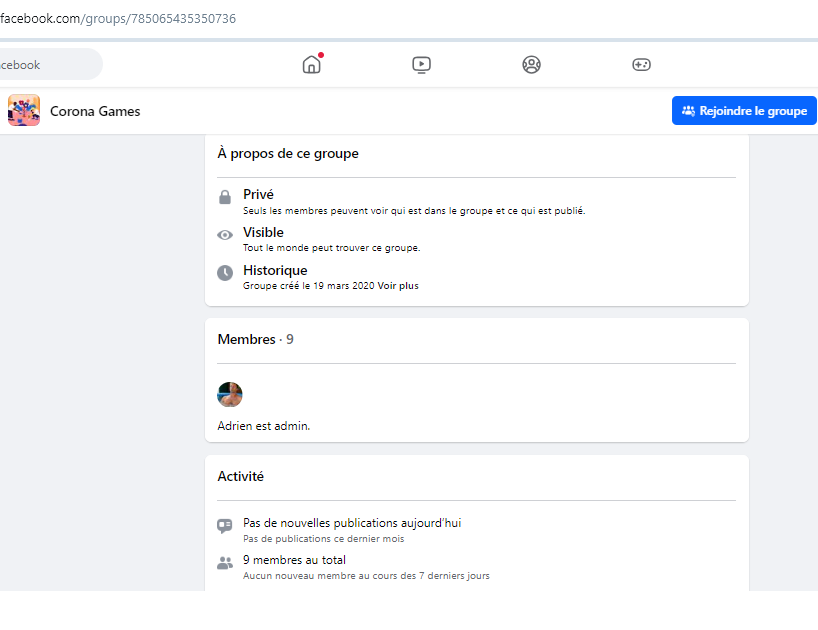818x630 pixels.
Task: Click the Privé privacy label
Action: pos(258,194)
